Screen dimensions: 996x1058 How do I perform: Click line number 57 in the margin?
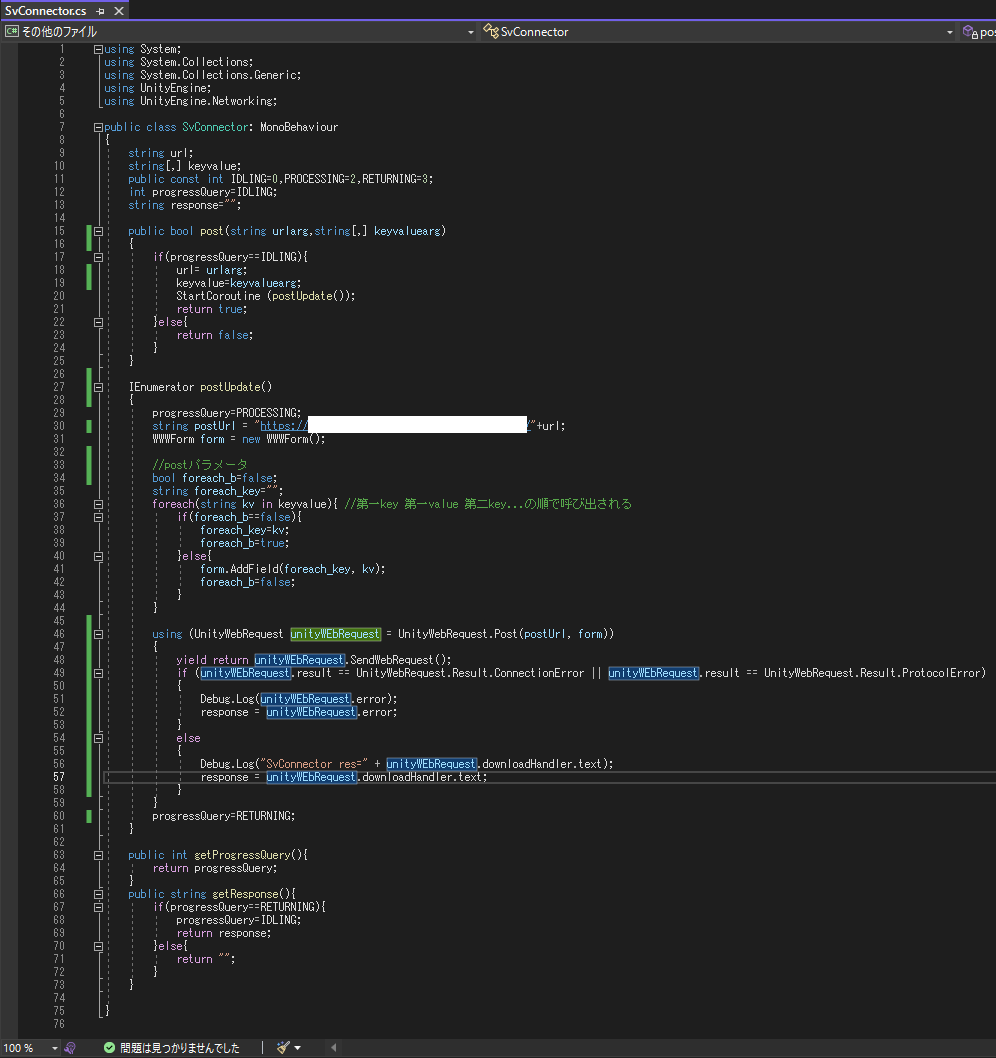59,777
